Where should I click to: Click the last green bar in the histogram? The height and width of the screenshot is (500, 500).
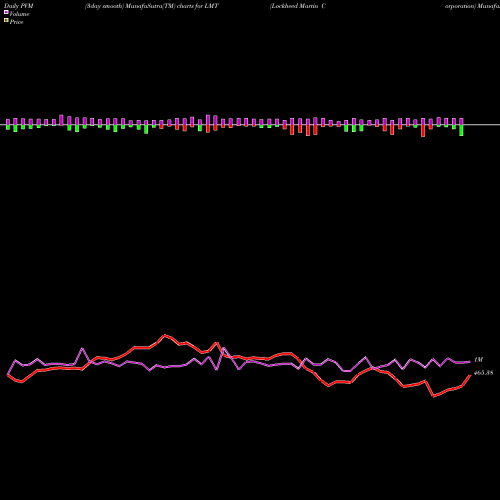[461, 130]
